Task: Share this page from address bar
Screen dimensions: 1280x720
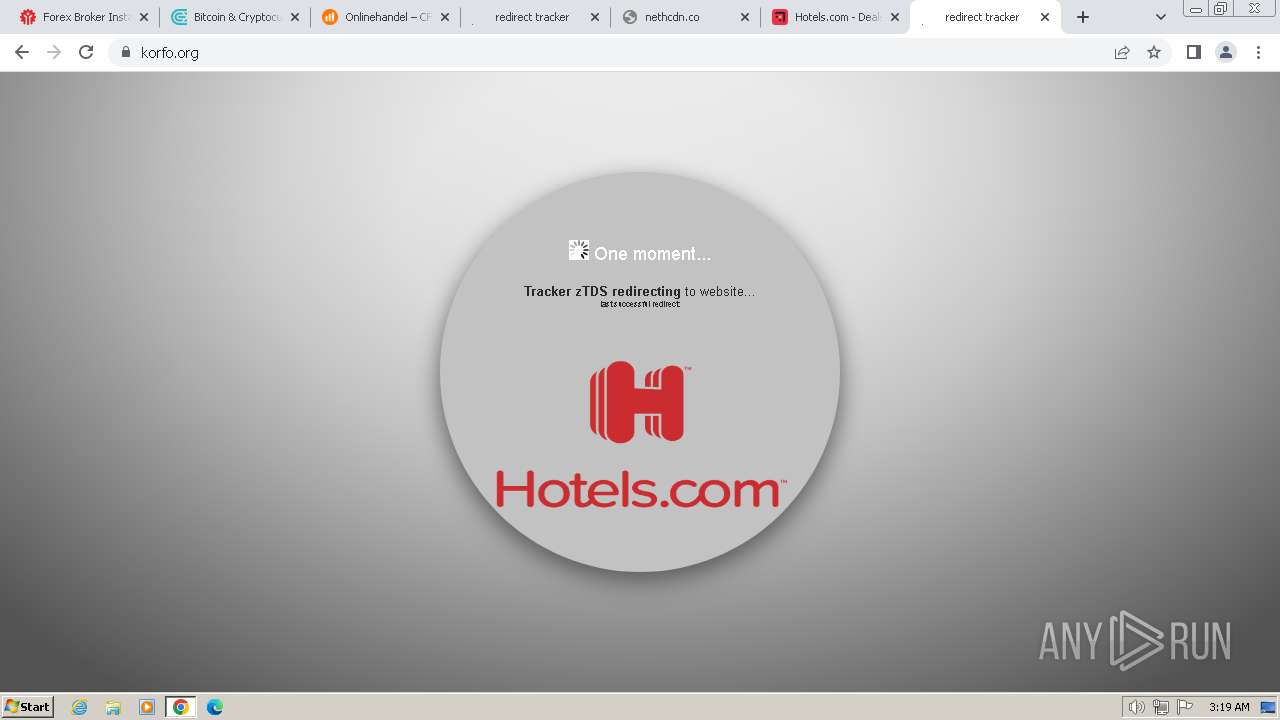Action: click(1122, 52)
